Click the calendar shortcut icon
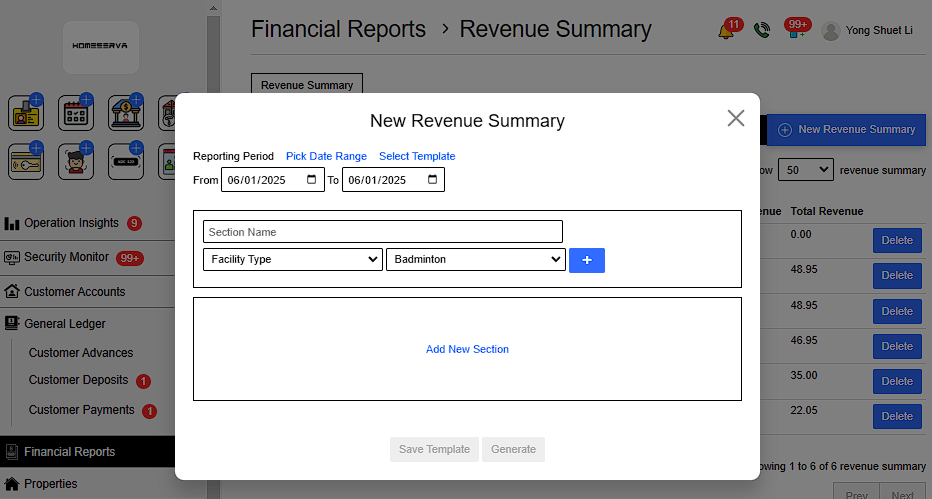The image size is (932, 499). coord(75,113)
